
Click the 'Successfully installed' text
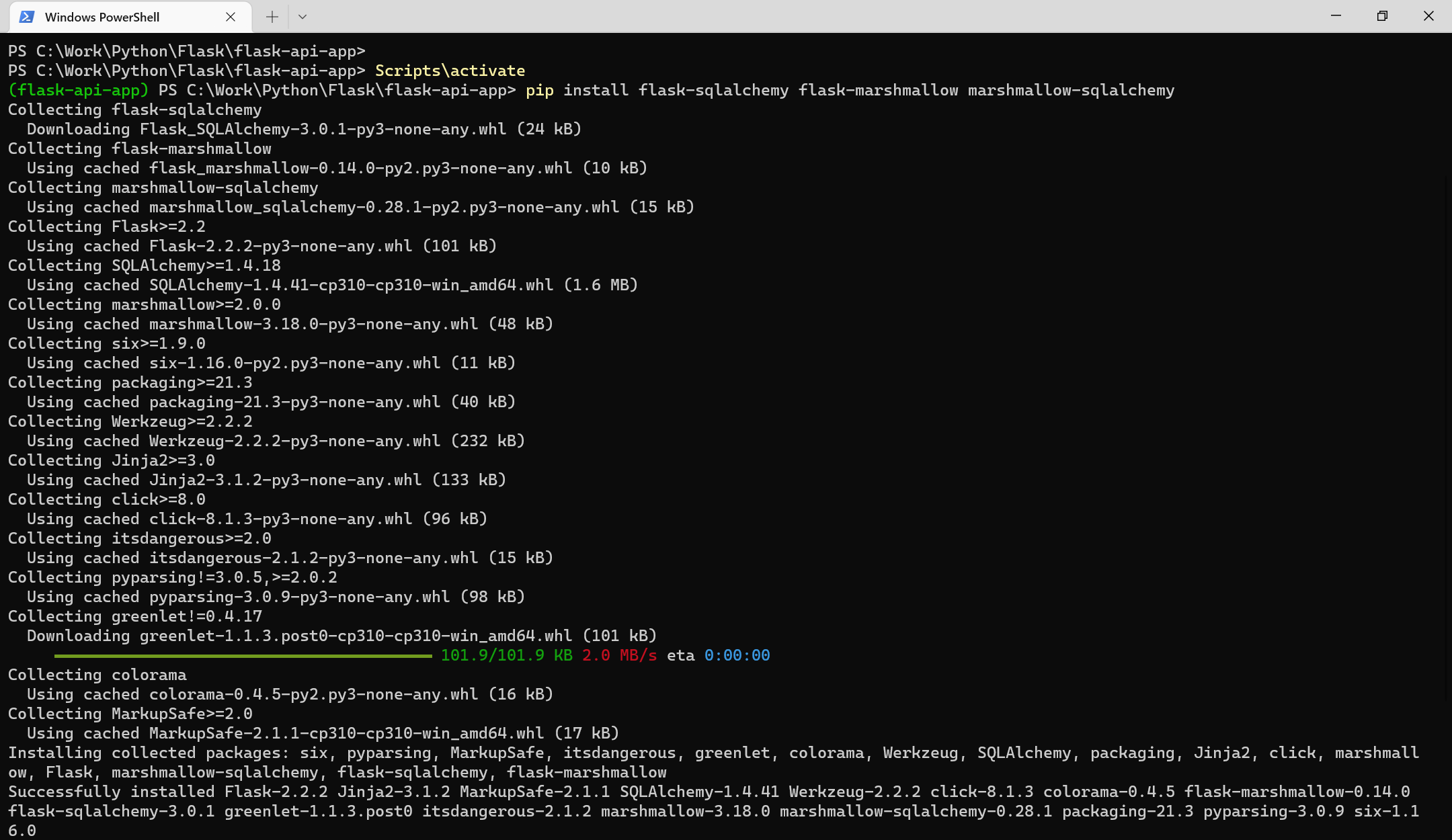[x=112, y=792]
